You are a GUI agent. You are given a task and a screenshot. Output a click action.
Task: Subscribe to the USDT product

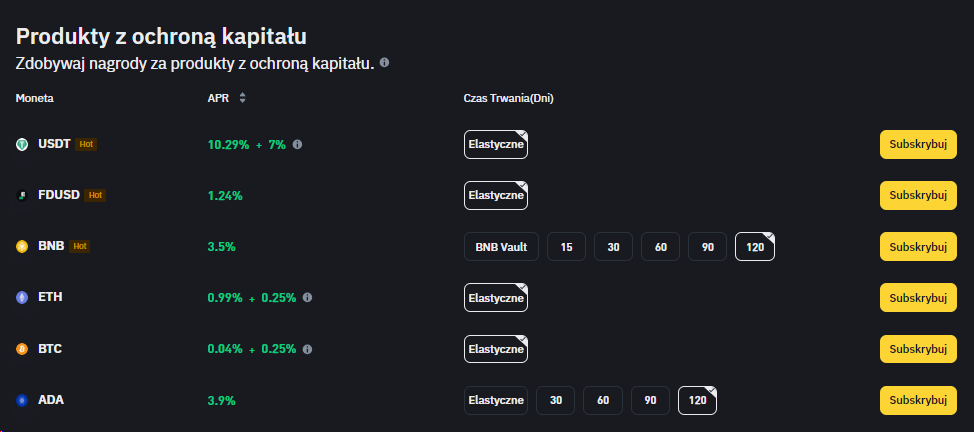point(917,144)
